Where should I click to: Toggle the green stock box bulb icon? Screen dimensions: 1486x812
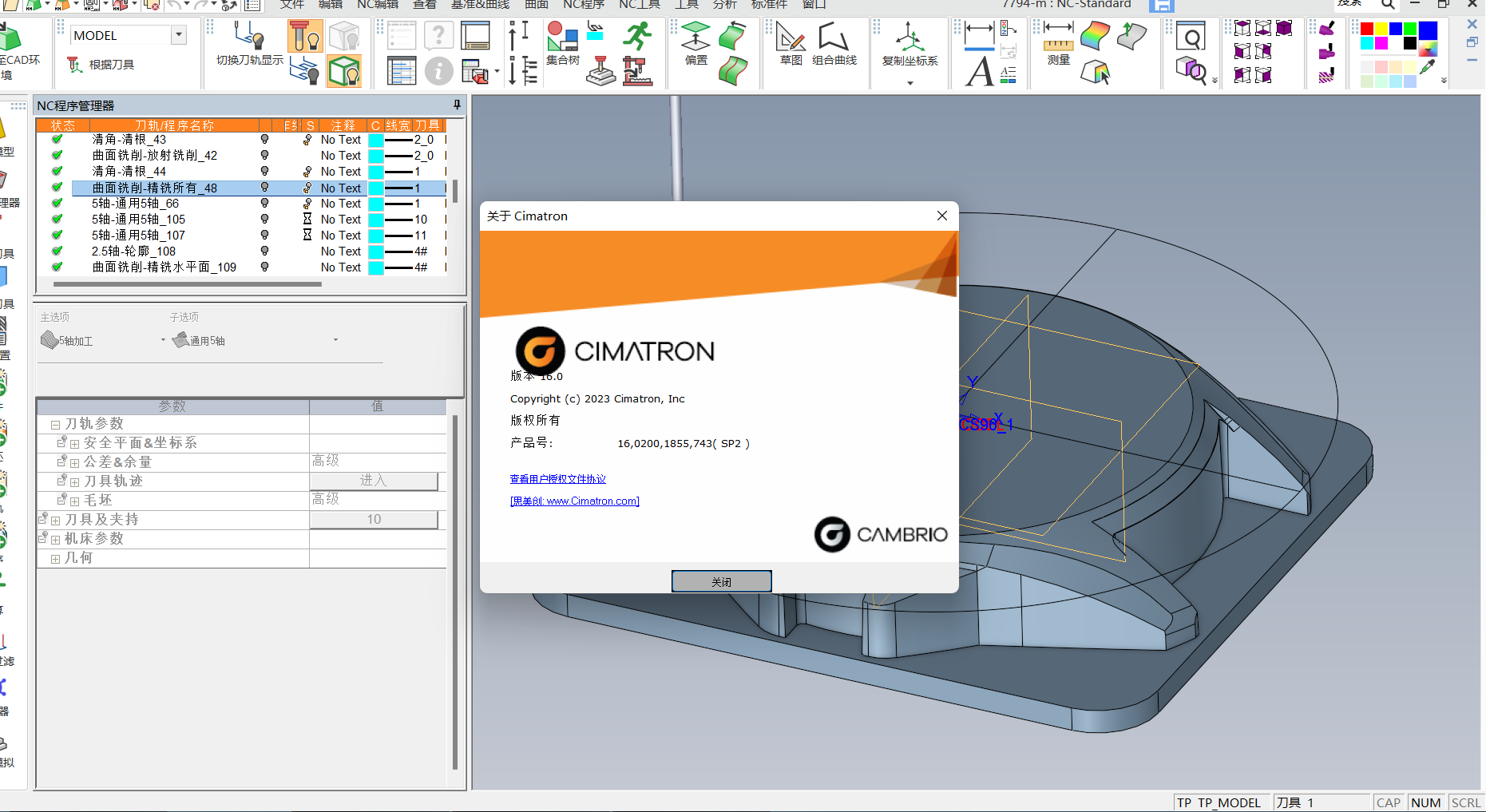[344, 72]
